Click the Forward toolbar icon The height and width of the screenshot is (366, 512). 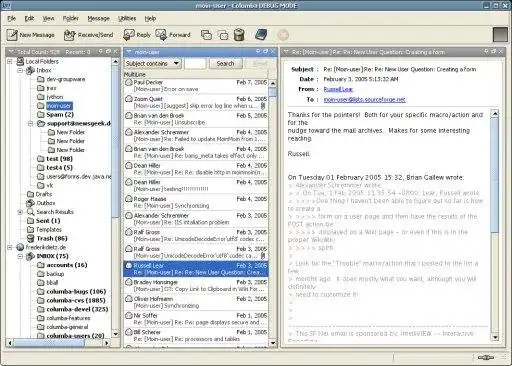161,35
